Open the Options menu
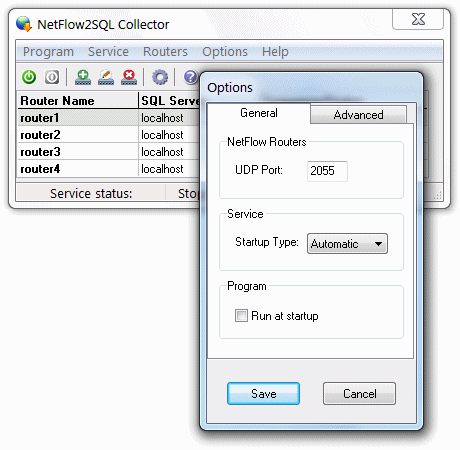460x450 pixels. click(225, 52)
